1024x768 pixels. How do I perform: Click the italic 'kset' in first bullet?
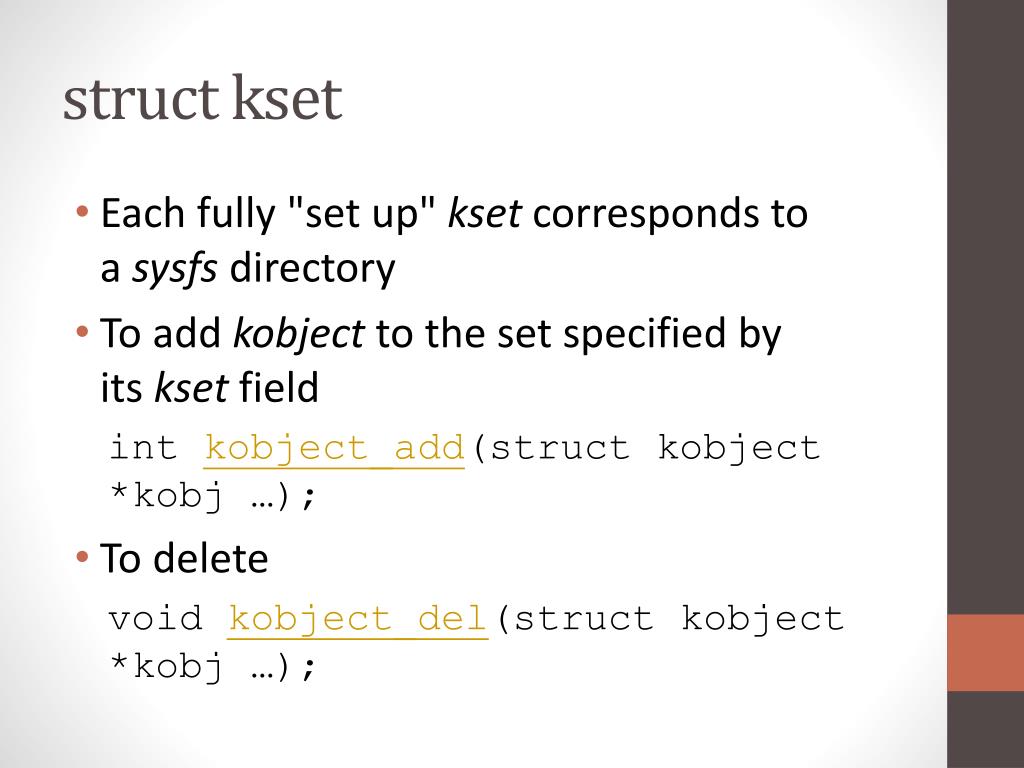(x=485, y=213)
